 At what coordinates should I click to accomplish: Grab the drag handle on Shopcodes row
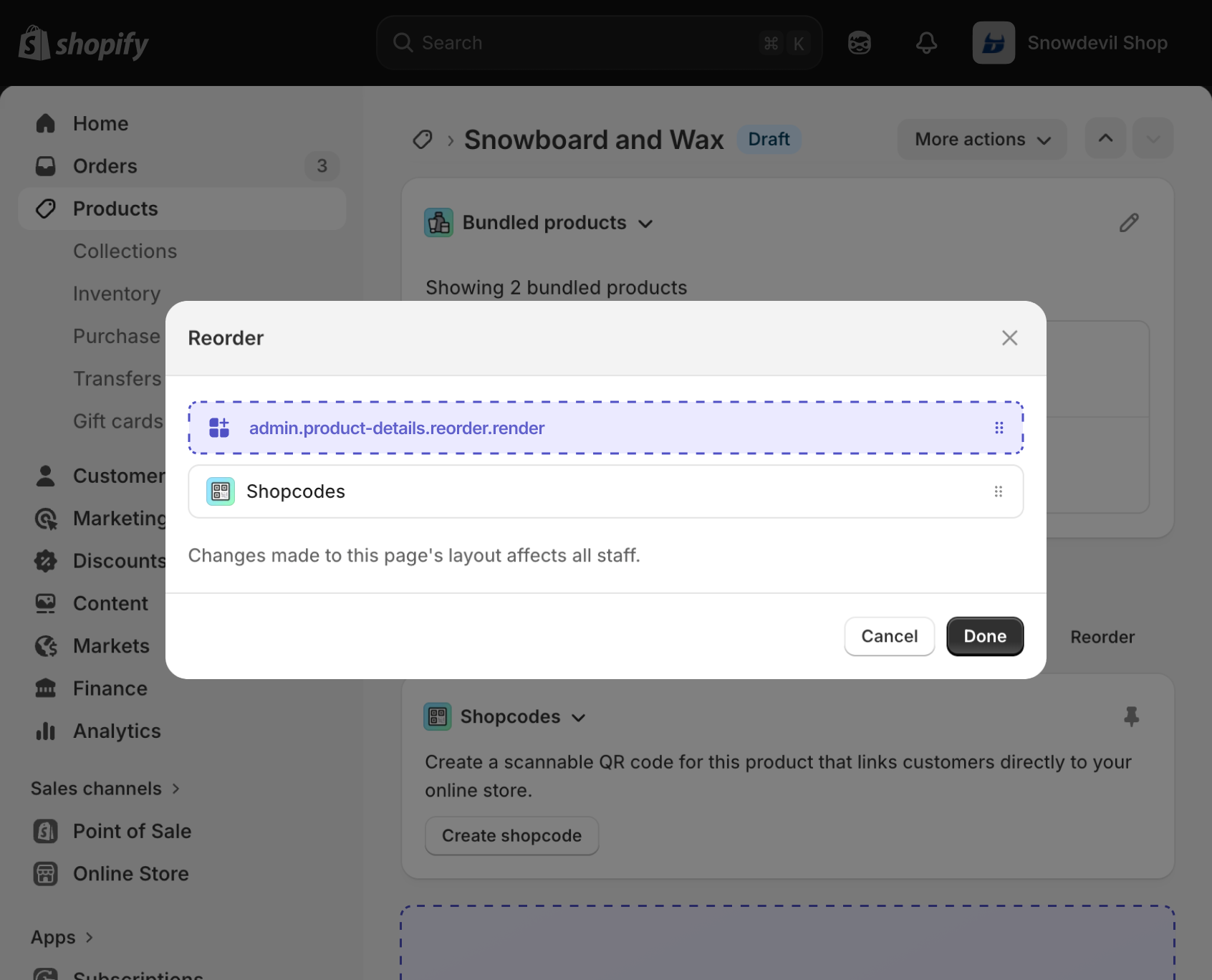pyautogui.click(x=999, y=491)
